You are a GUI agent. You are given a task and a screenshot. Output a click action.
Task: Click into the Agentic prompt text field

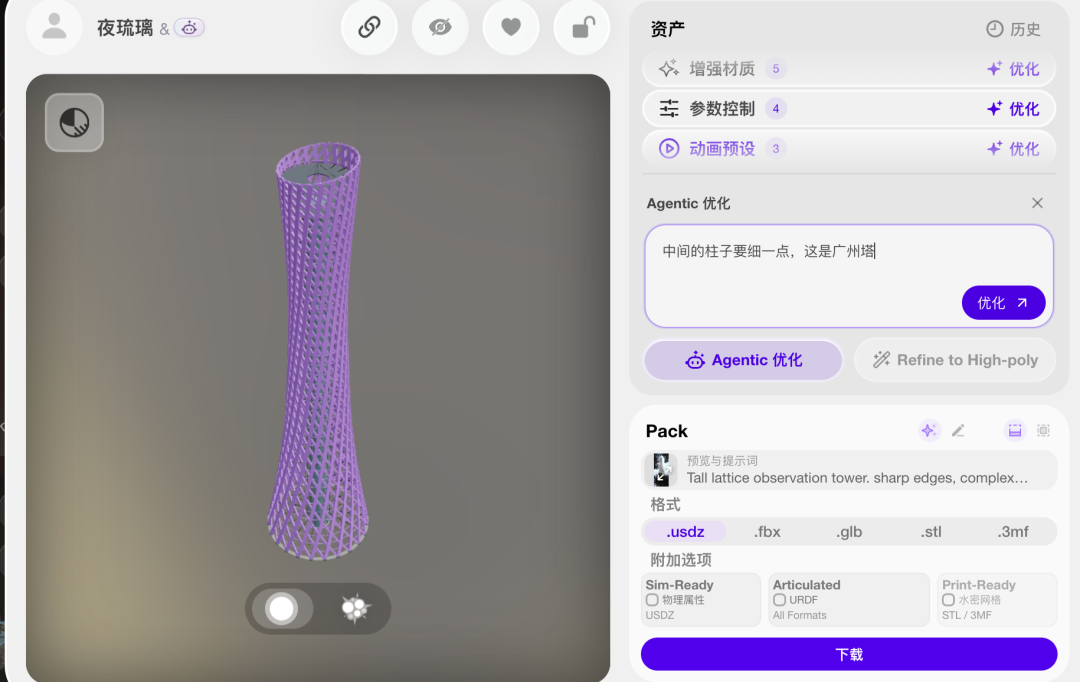849,276
